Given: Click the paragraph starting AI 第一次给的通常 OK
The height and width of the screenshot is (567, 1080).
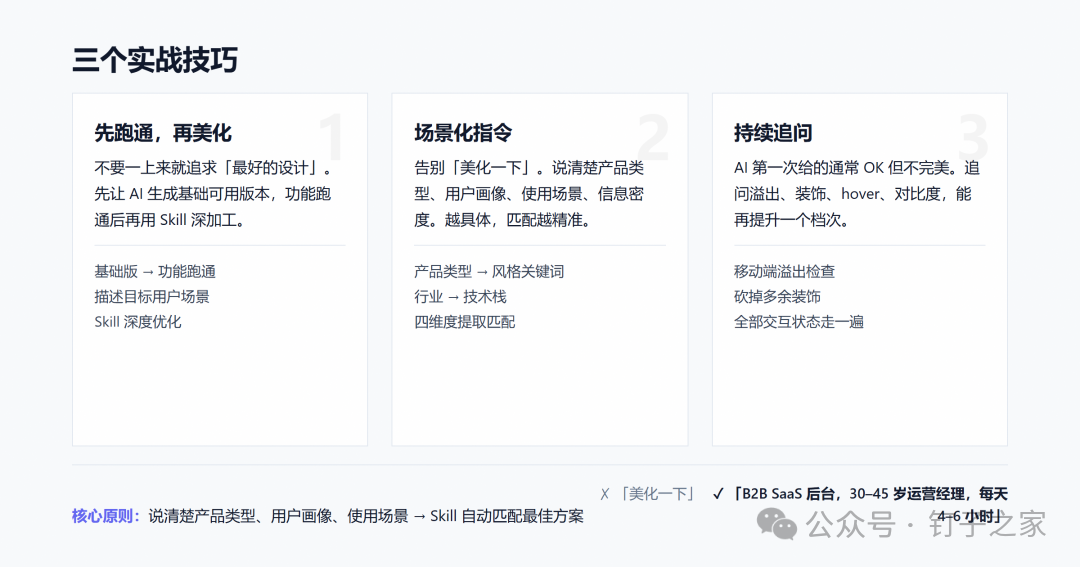Looking at the screenshot, I should 856,194.
